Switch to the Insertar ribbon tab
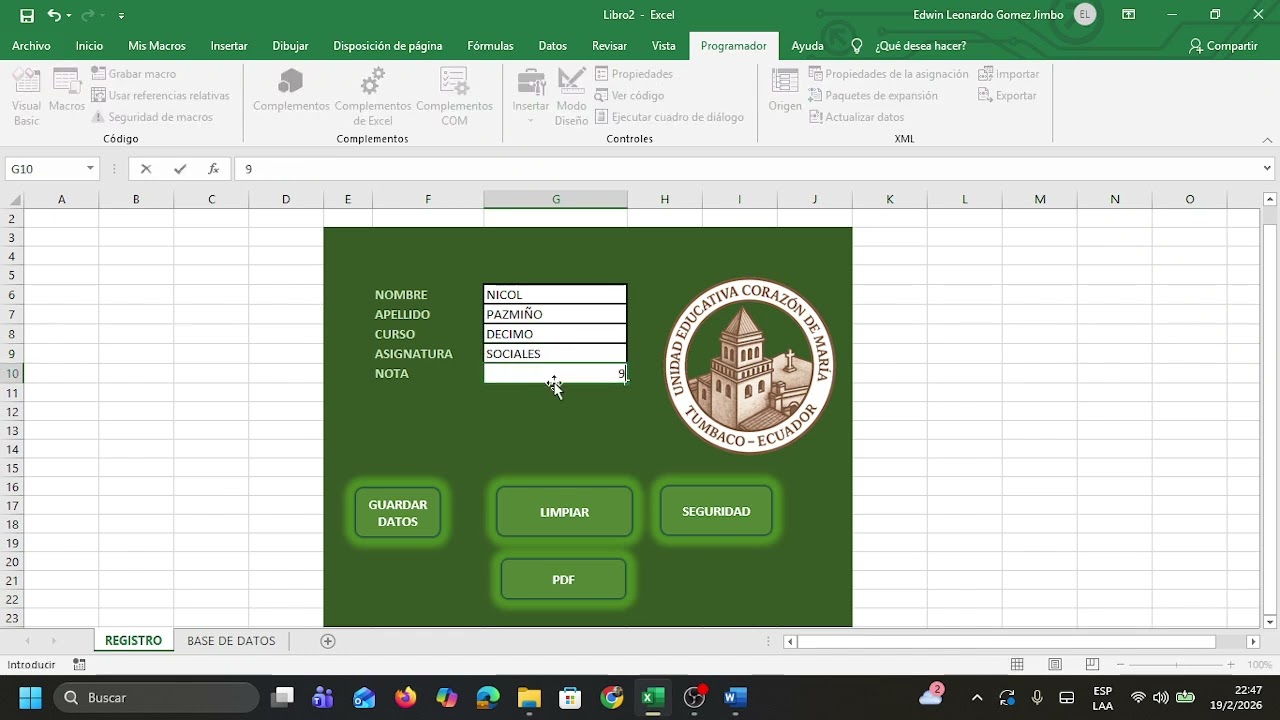 229,46
